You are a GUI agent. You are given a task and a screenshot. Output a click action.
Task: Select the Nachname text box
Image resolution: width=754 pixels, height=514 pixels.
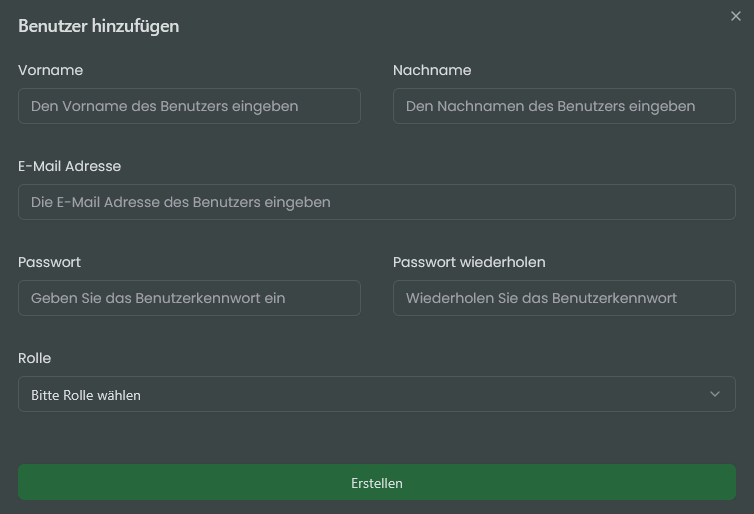click(564, 106)
